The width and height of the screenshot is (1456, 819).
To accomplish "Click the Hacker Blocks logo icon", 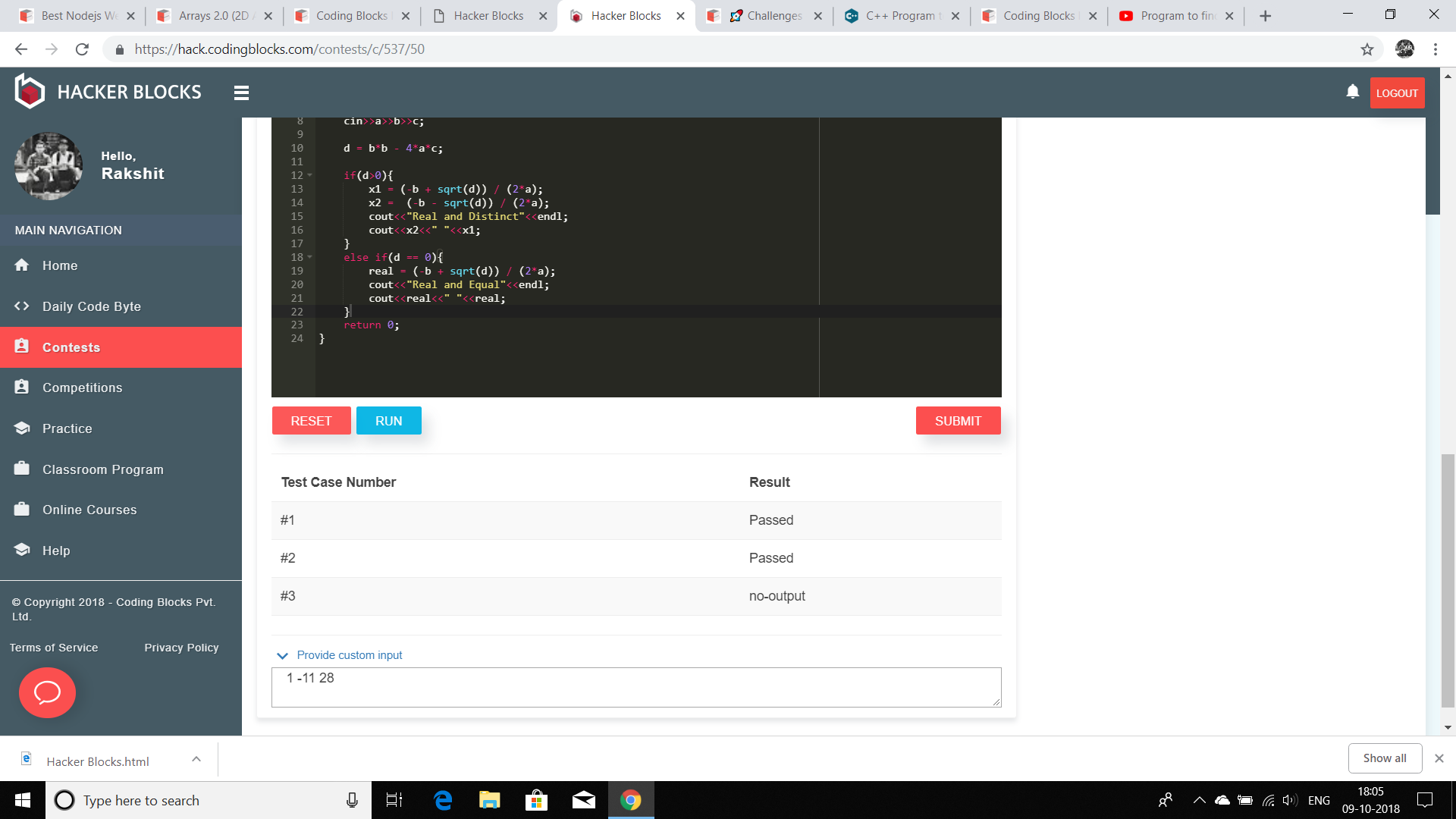I will [30, 92].
